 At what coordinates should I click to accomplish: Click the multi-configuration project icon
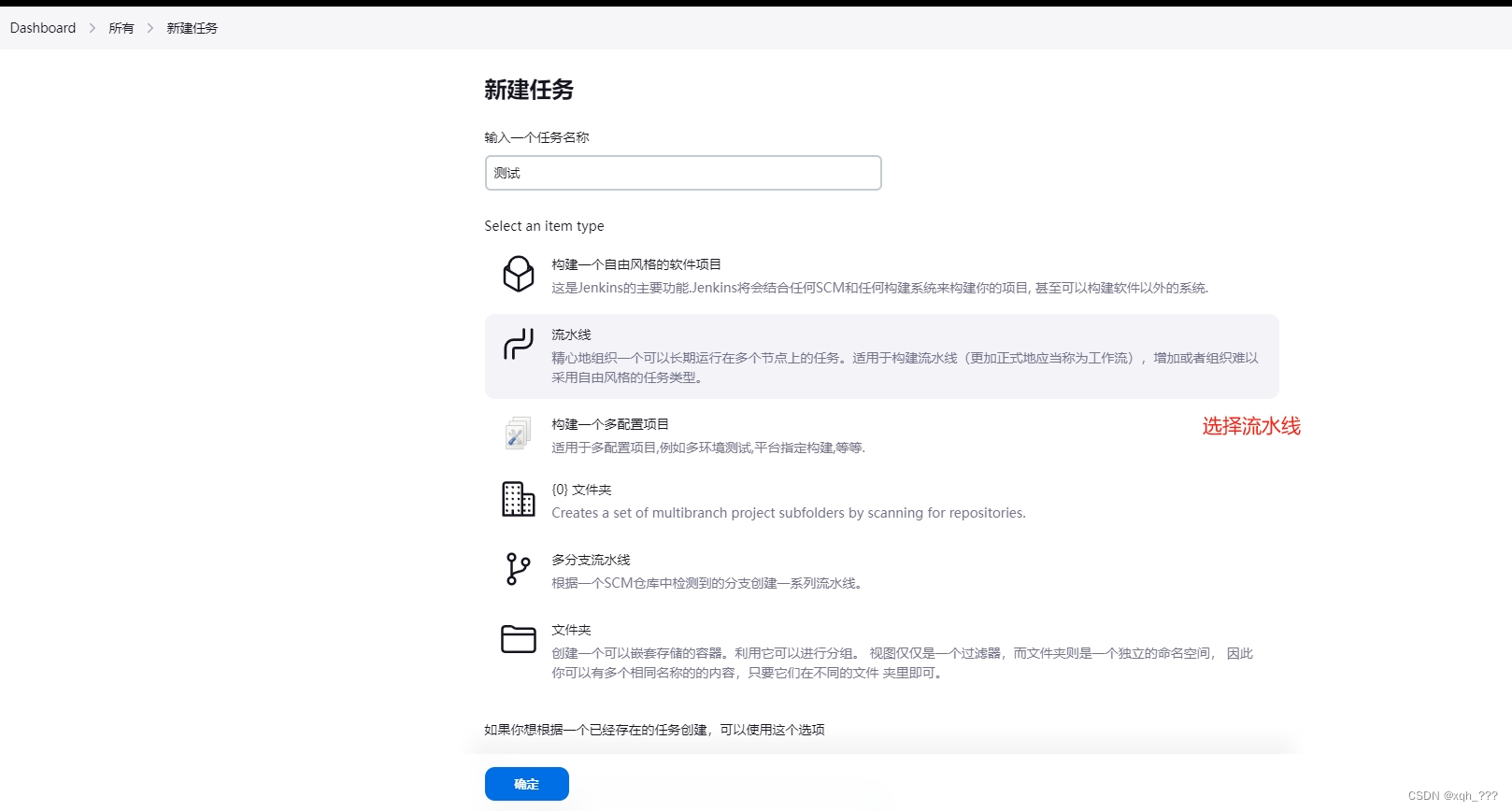tap(519, 434)
